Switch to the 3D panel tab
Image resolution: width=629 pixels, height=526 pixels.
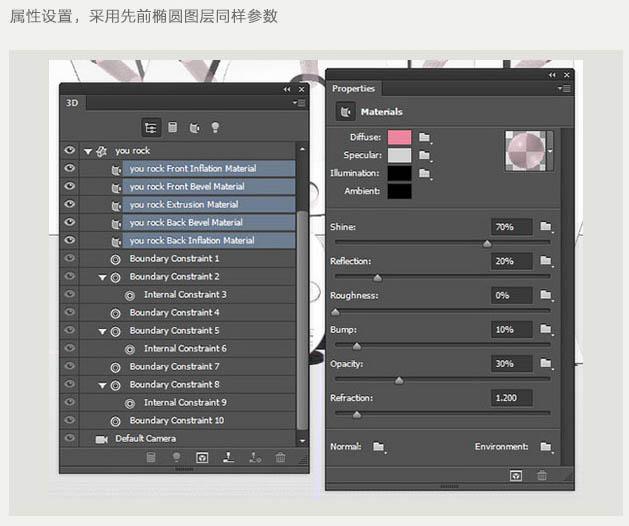72,102
